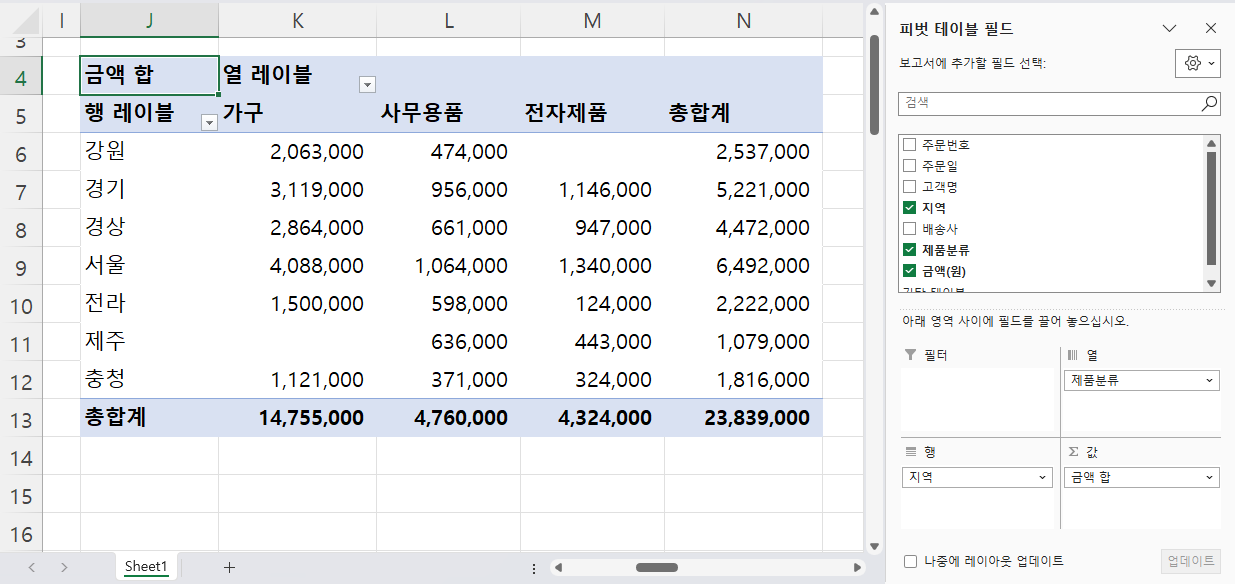
Task: Open the Tools gear icon in PivotTable Fields
Action: 1194,62
